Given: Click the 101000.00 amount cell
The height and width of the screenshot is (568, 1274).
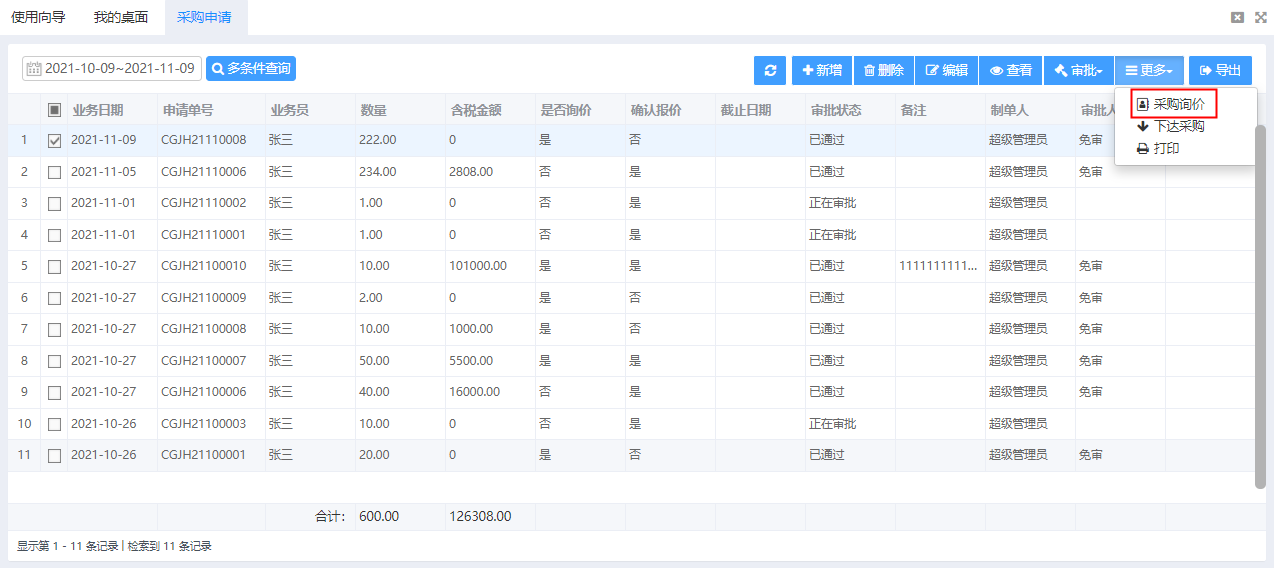Looking at the screenshot, I should tap(490, 266).
